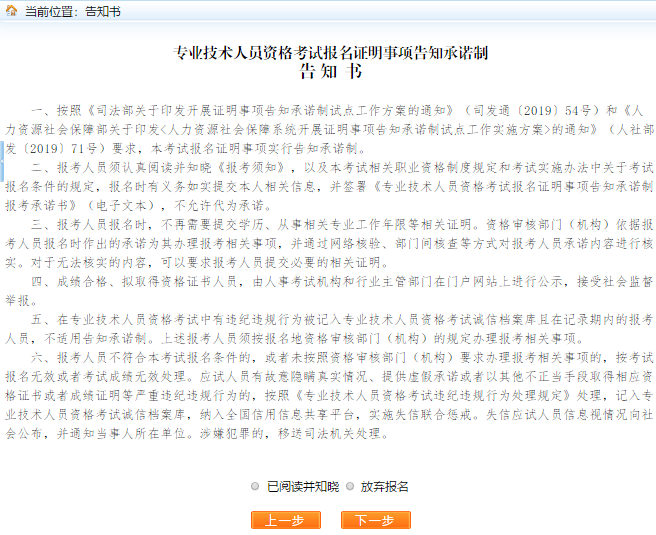This screenshot has width=656, height=535.
Task: Click the 放弃报名 label text
Action: click(385, 486)
